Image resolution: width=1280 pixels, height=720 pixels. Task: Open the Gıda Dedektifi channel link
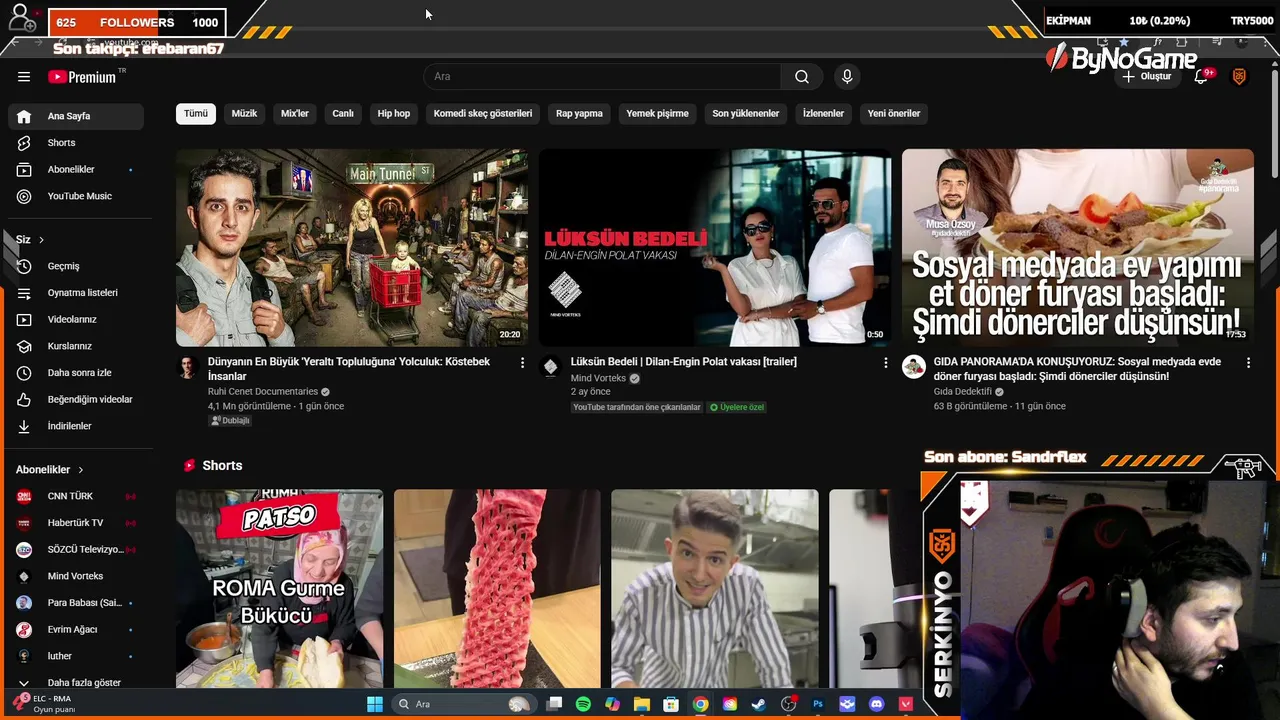pos(963,392)
